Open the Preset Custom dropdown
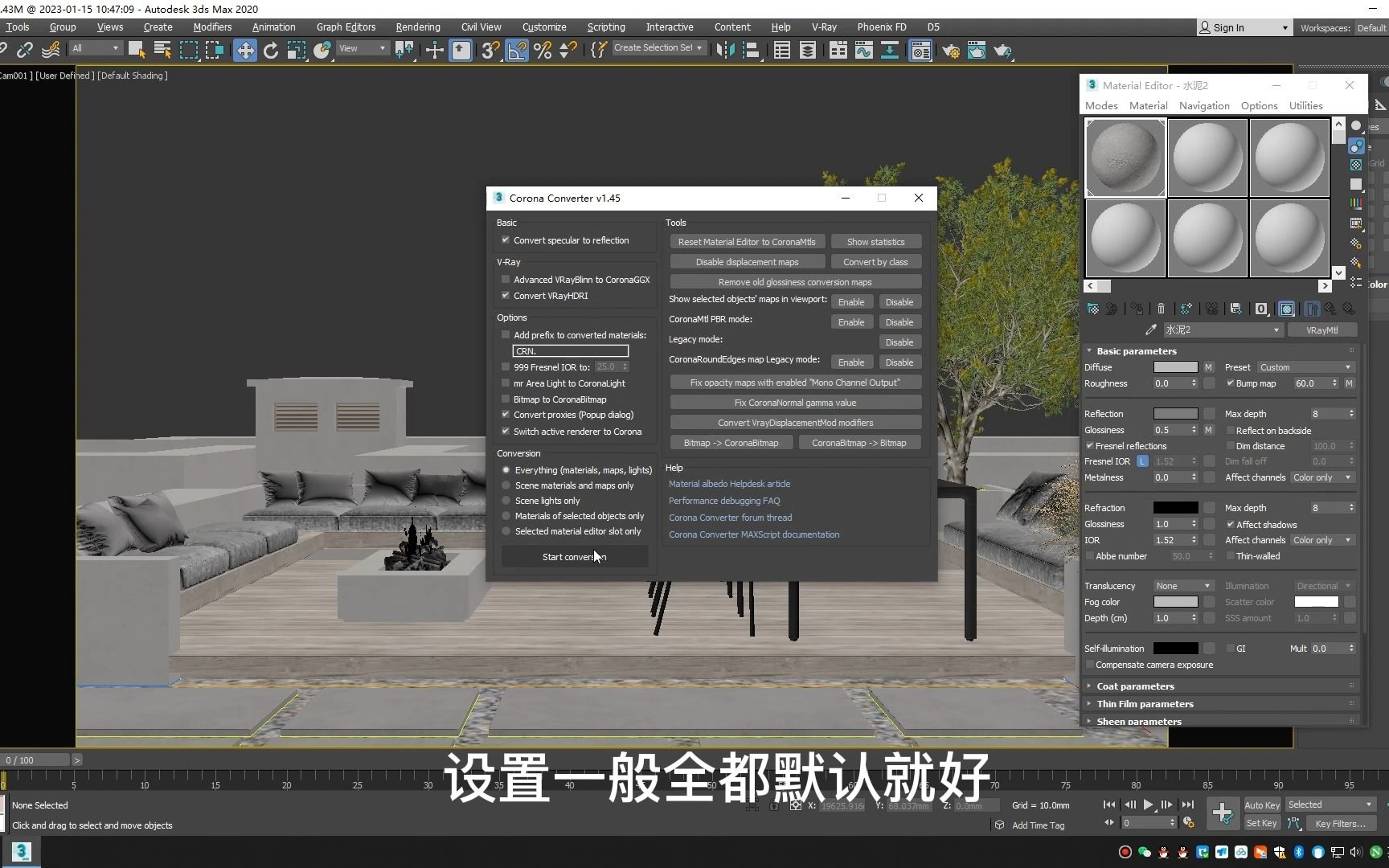This screenshot has height=868, width=1389. point(1305,367)
